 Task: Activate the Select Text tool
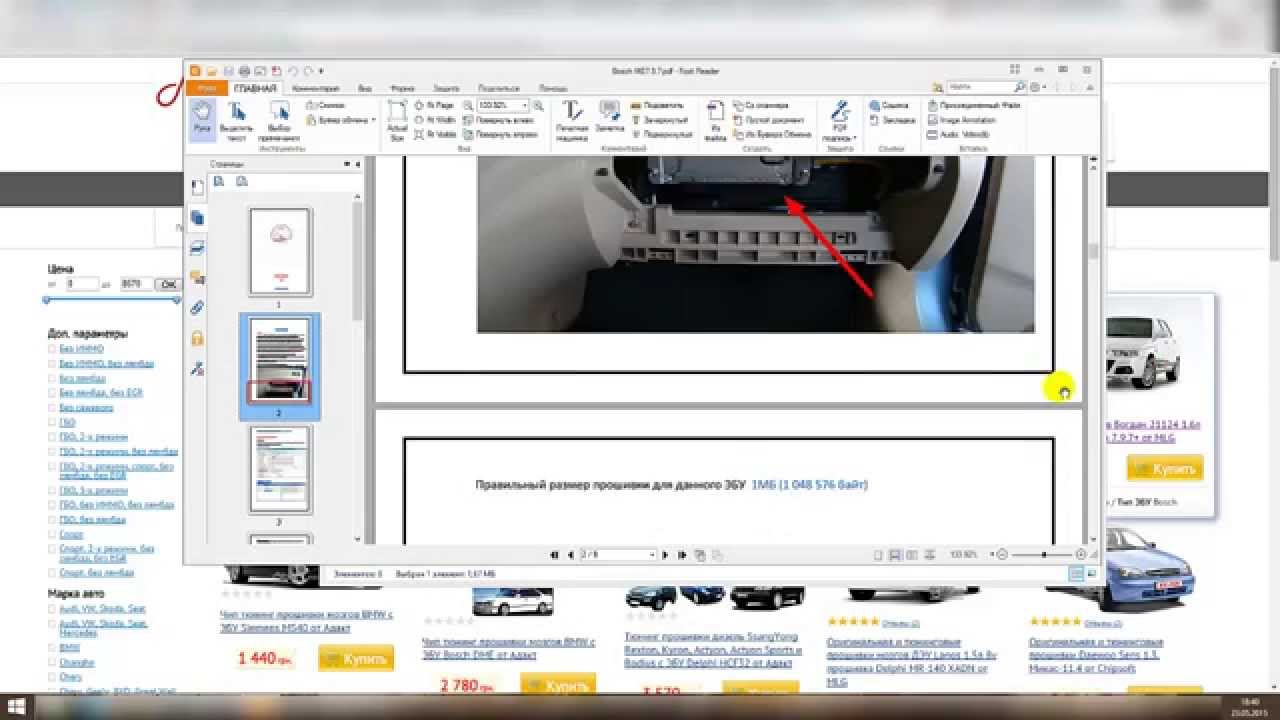[x=236, y=120]
